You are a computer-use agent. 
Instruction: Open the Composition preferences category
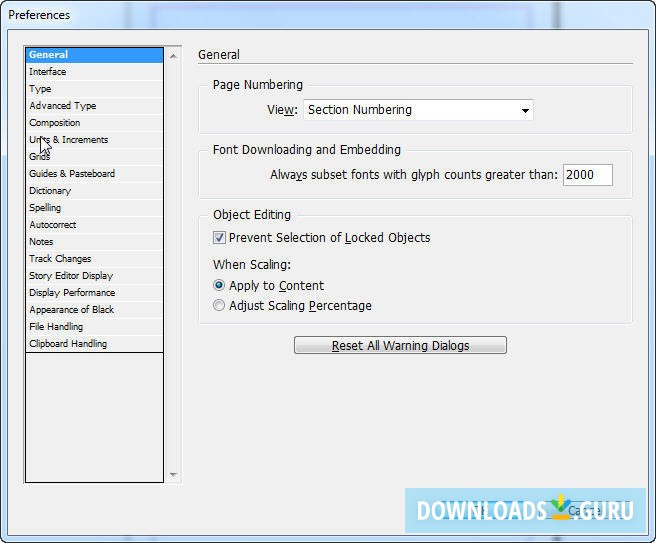[94, 123]
